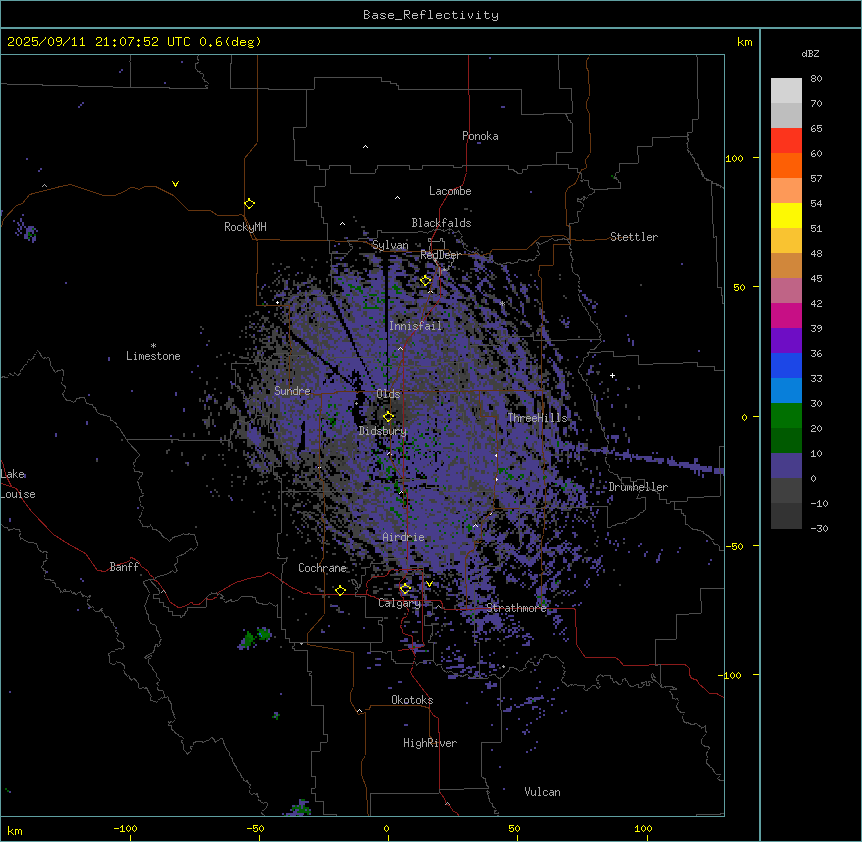
Task: Click the yellow diamond marker above Calgary
Action: coord(405,589)
